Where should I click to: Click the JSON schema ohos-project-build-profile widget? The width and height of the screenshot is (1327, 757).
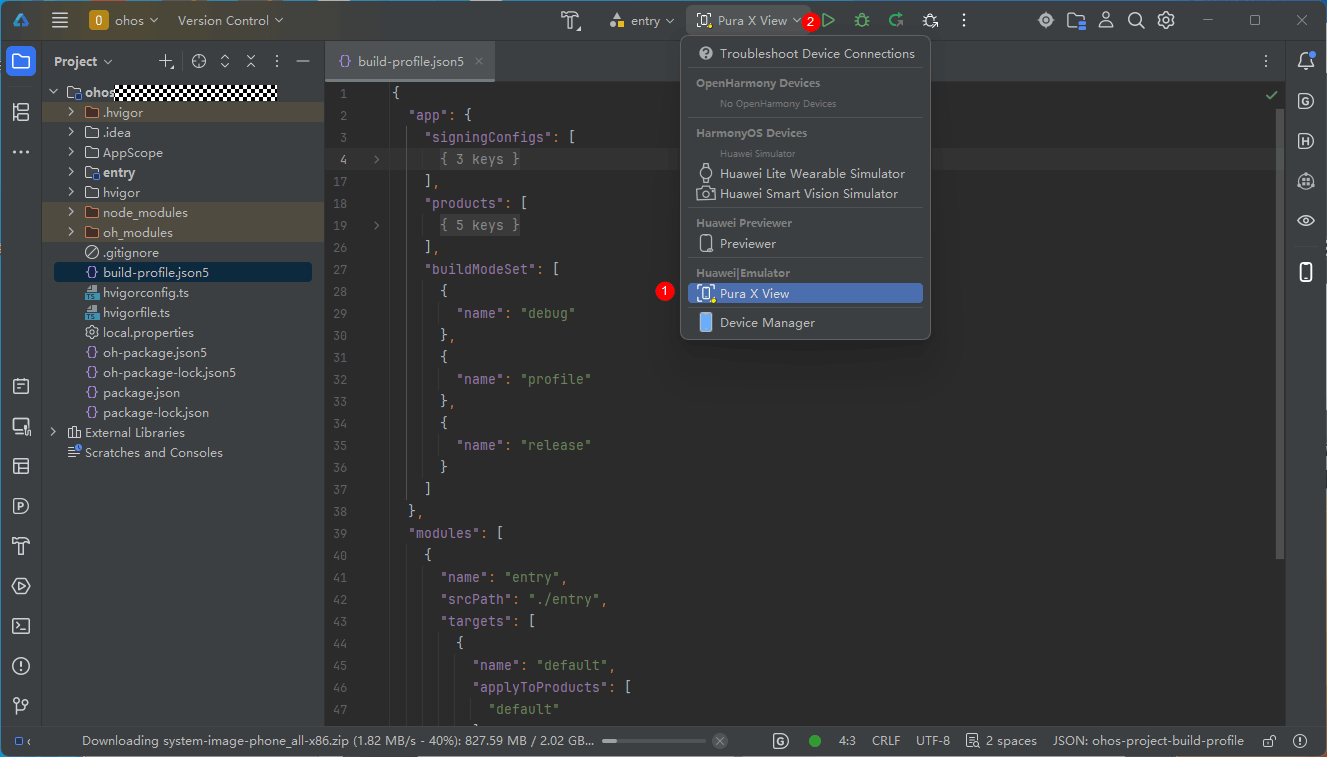1148,741
